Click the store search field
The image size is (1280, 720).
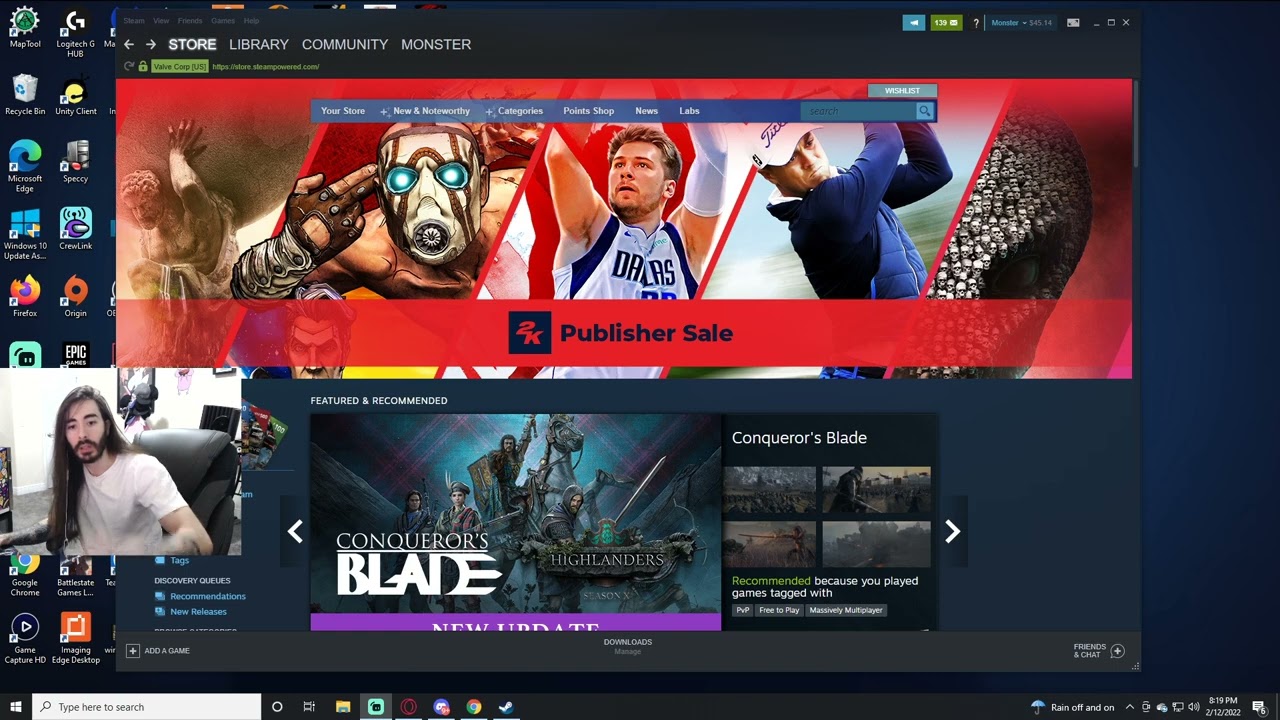[858, 111]
